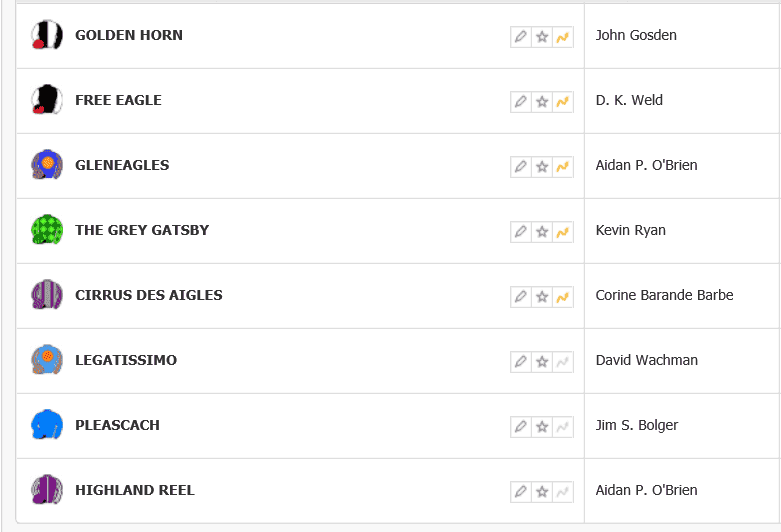Click the Pleascach blue silks image
The height and width of the screenshot is (532, 781).
(46, 425)
